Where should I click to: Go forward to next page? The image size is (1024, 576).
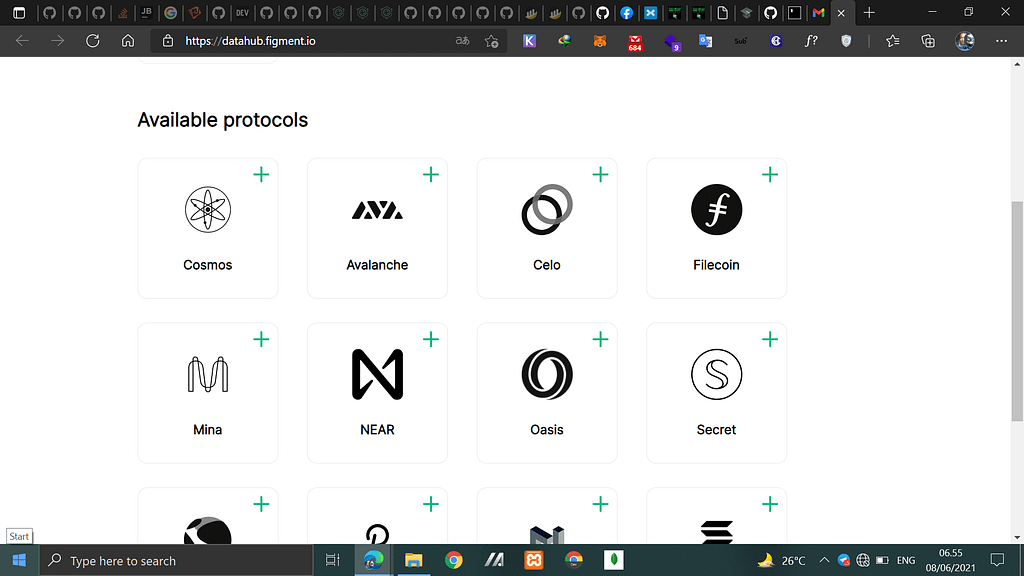click(57, 40)
